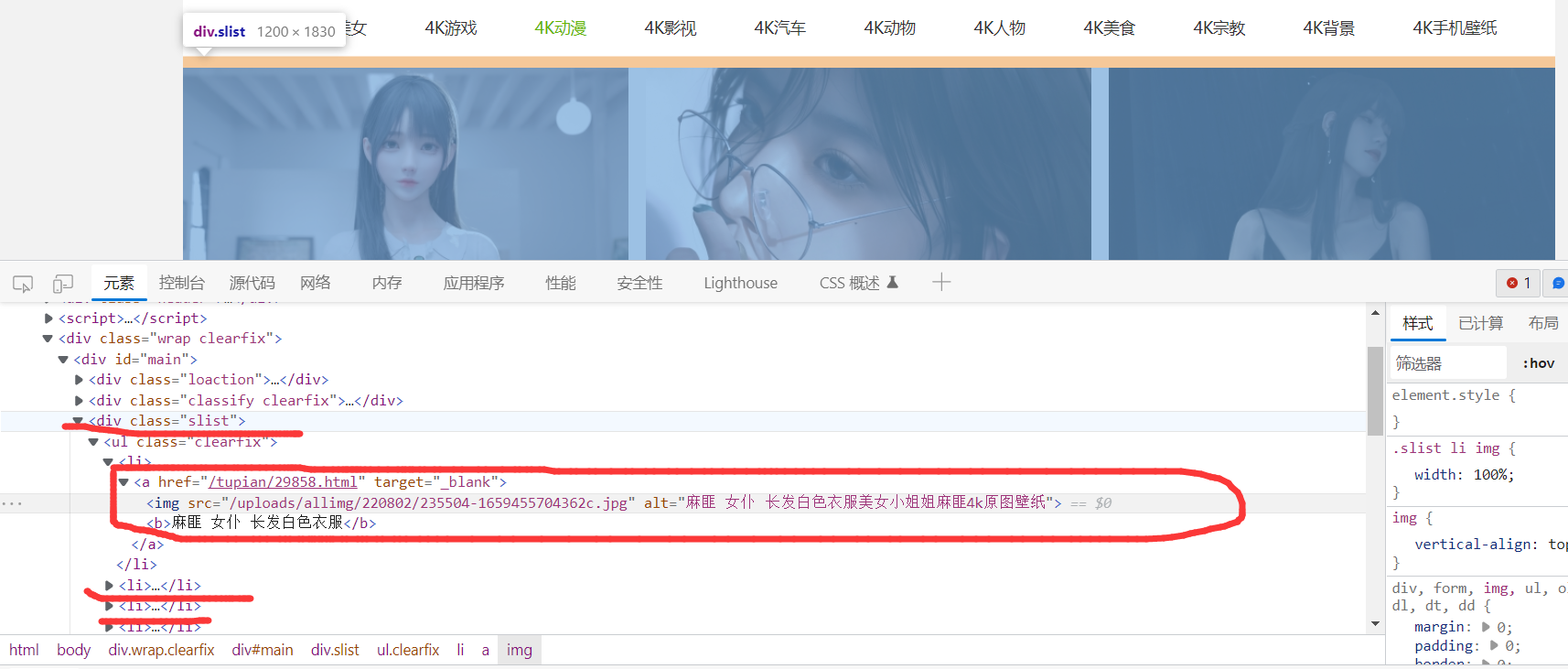Click the width: 100% declaration
The width and height of the screenshot is (1568, 669).
1464,475
